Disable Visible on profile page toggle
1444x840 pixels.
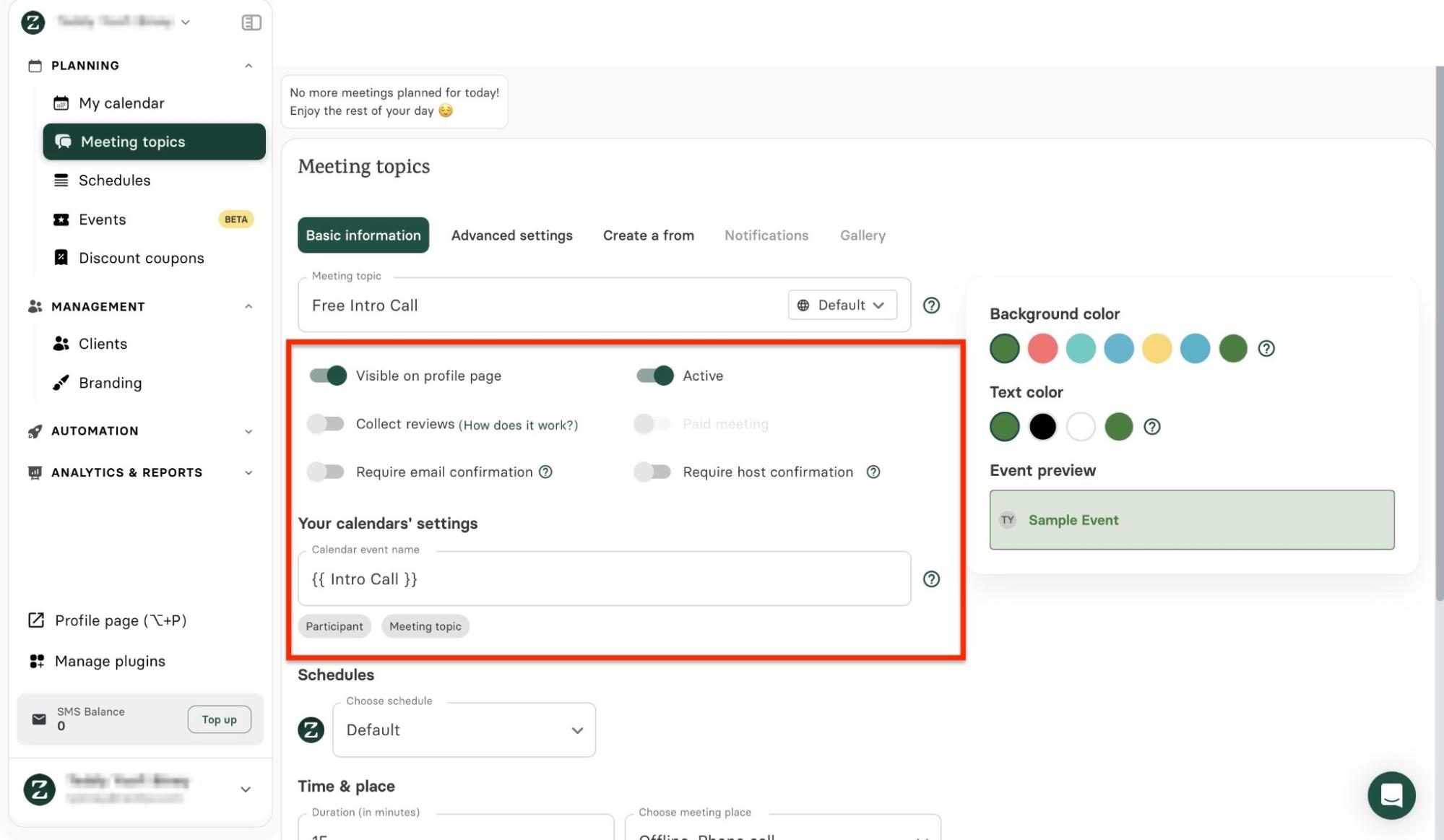pos(328,376)
